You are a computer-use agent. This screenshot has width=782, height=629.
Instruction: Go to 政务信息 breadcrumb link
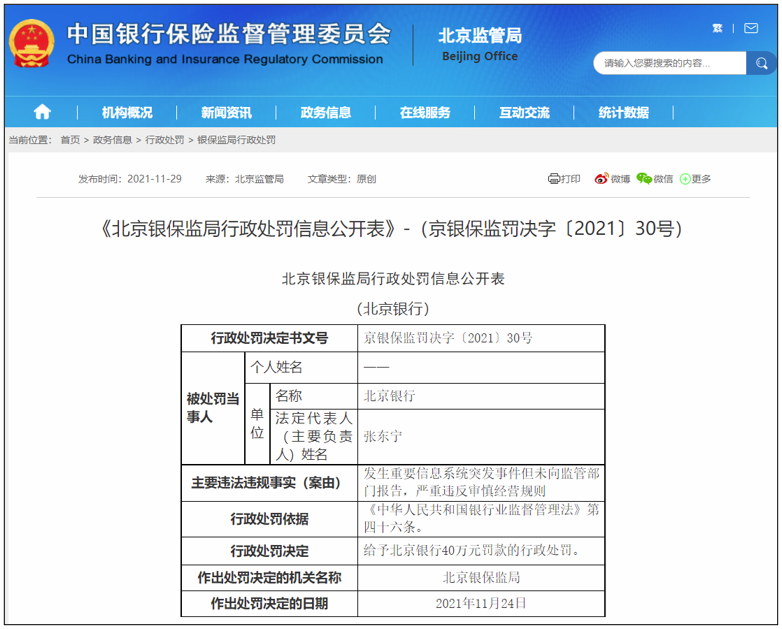point(112,140)
